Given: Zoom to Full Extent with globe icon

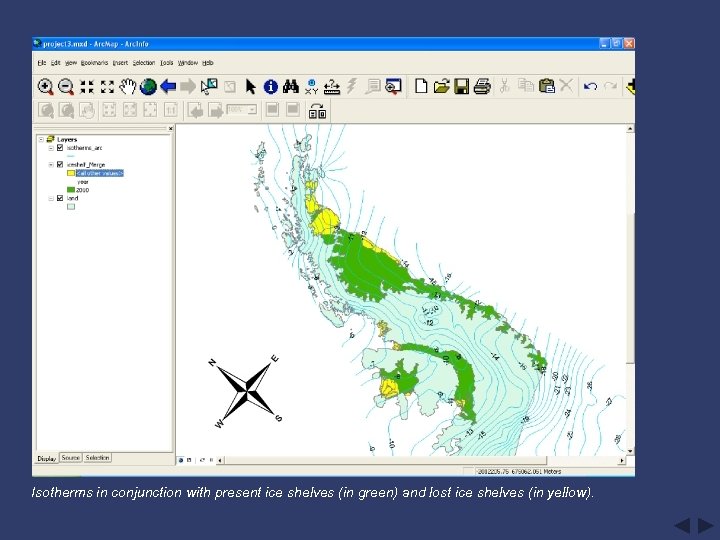Looking at the screenshot, I should tap(148, 86).
